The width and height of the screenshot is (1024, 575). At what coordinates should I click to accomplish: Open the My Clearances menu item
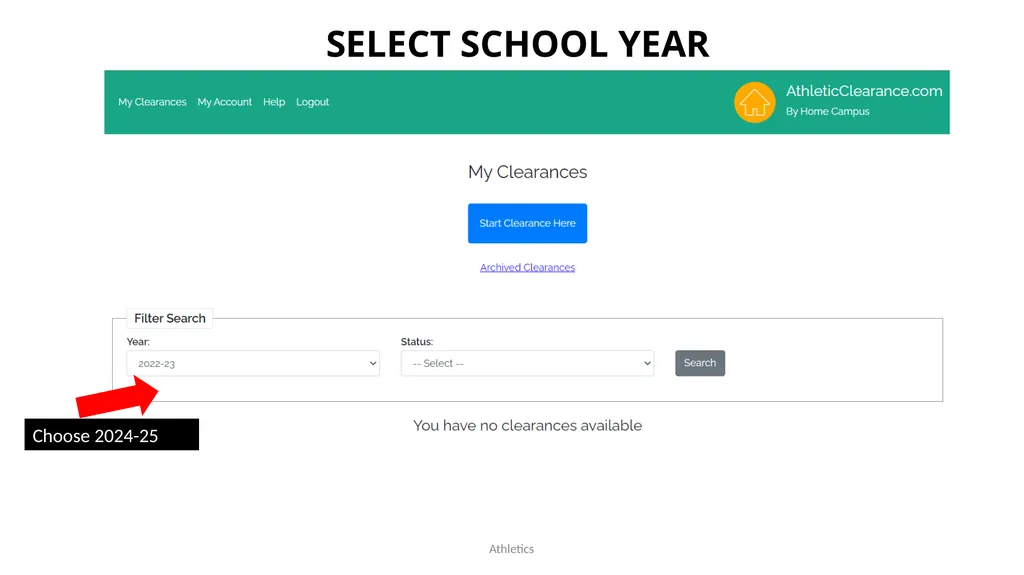pyautogui.click(x=152, y=102)
